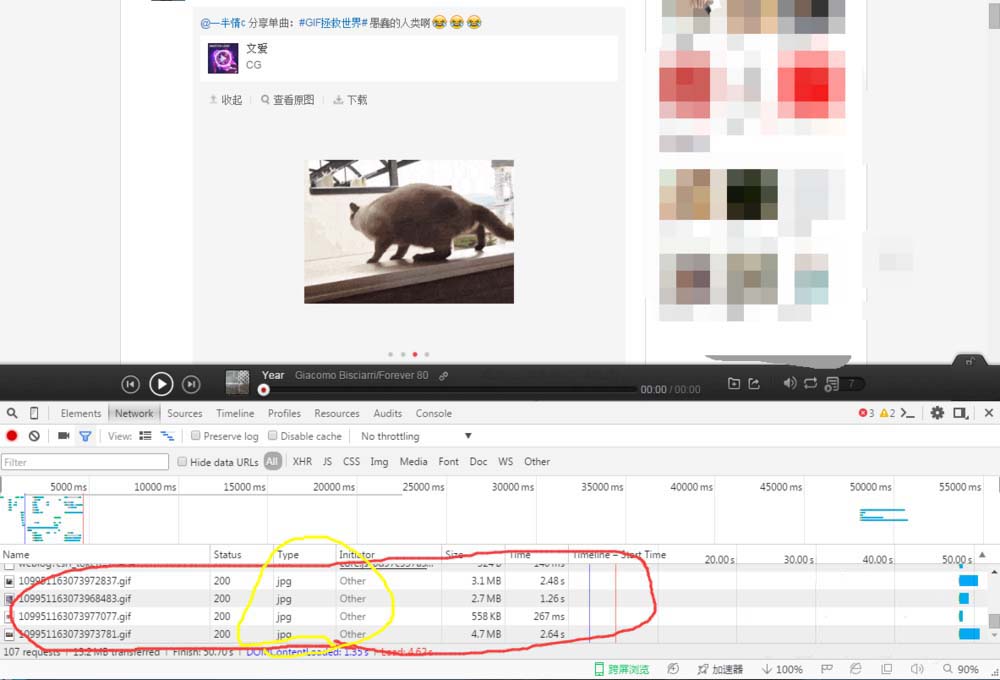Select the Network tab

click(x=134, y=413)
